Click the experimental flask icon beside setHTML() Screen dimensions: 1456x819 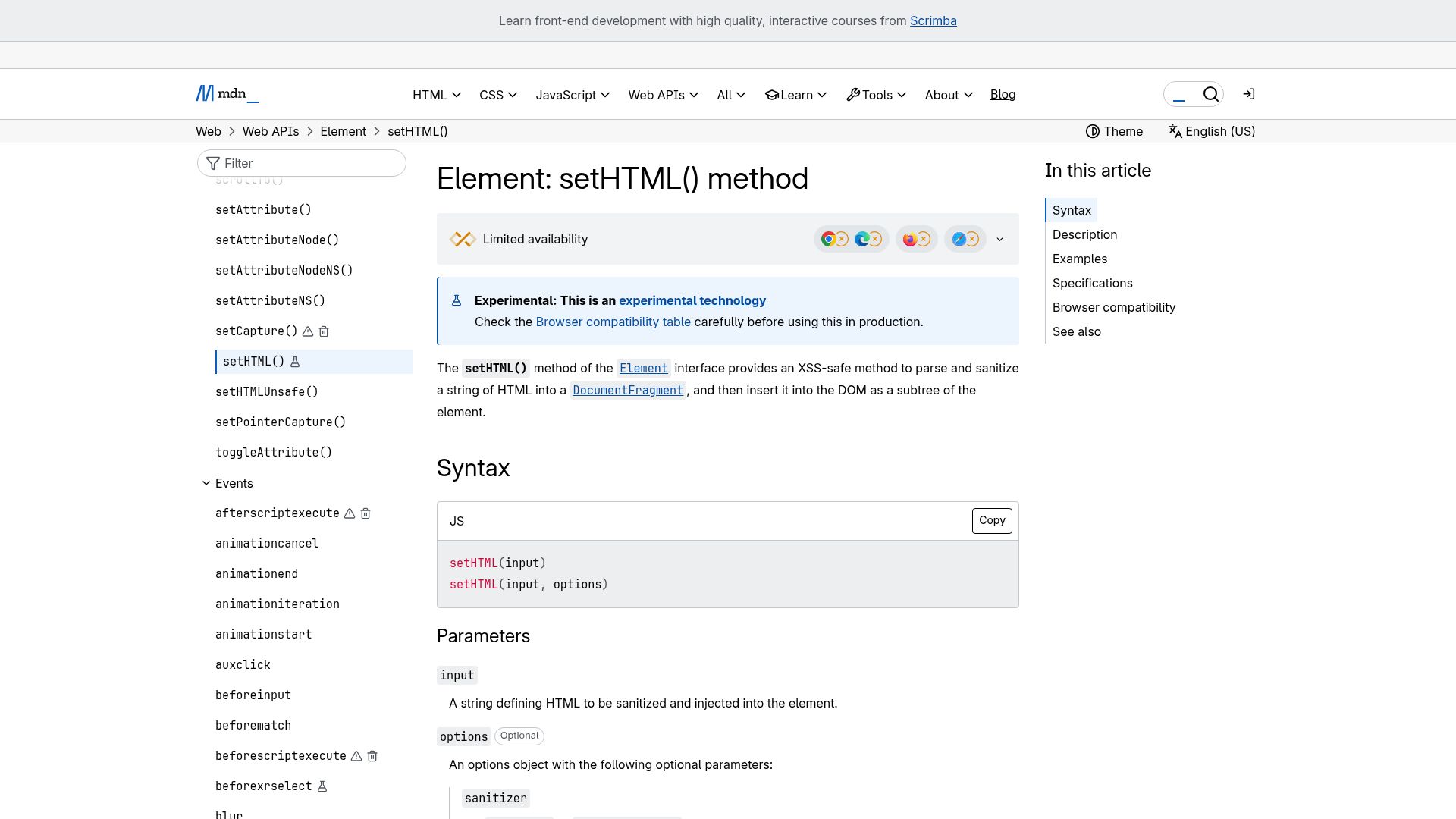[295, 362]
